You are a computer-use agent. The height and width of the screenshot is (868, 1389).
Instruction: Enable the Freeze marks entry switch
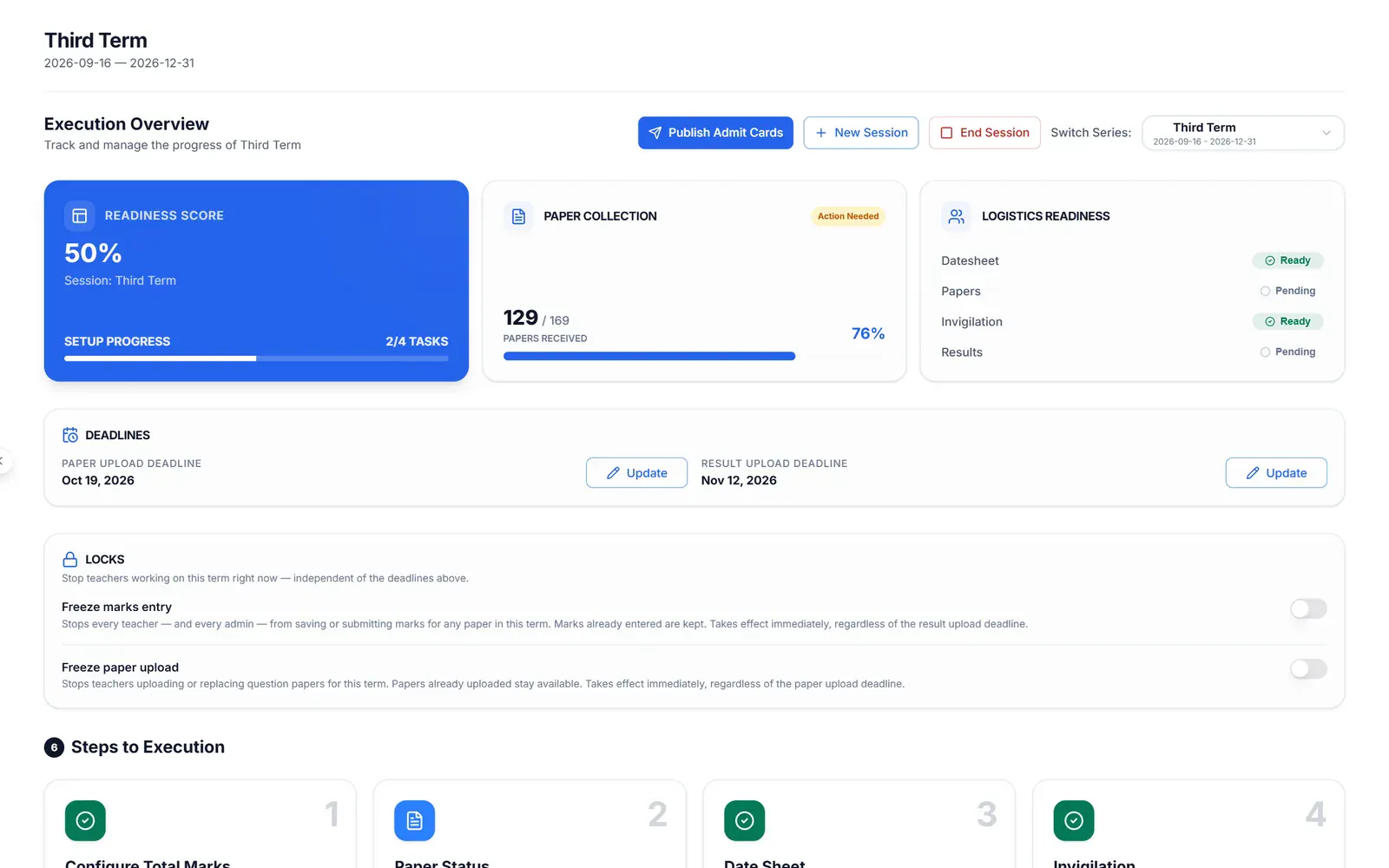(1308, 608)
